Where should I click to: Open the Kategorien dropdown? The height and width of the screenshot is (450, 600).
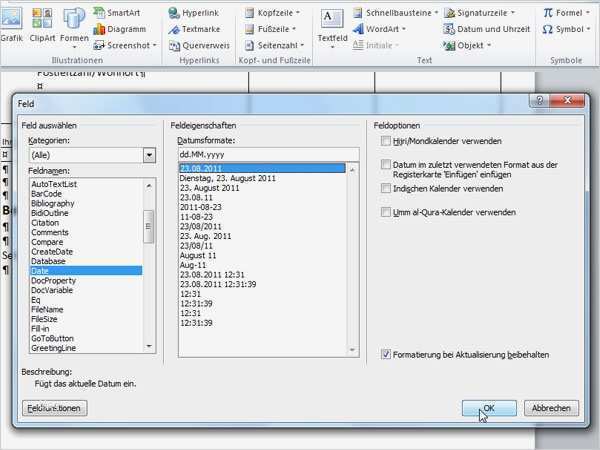tap(149, 155)
